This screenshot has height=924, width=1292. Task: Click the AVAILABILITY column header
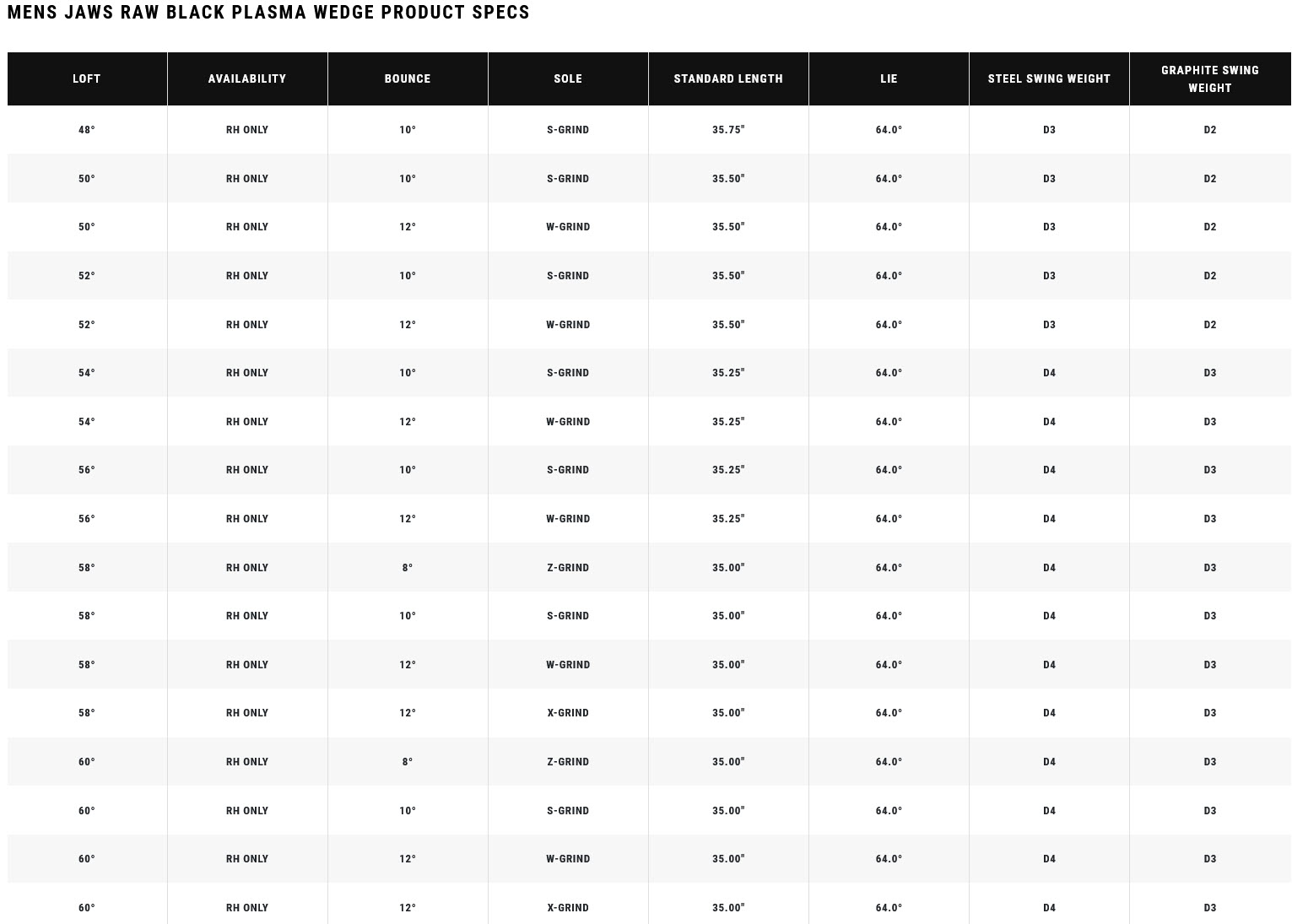pyautogui.click(x=247, y=78)
